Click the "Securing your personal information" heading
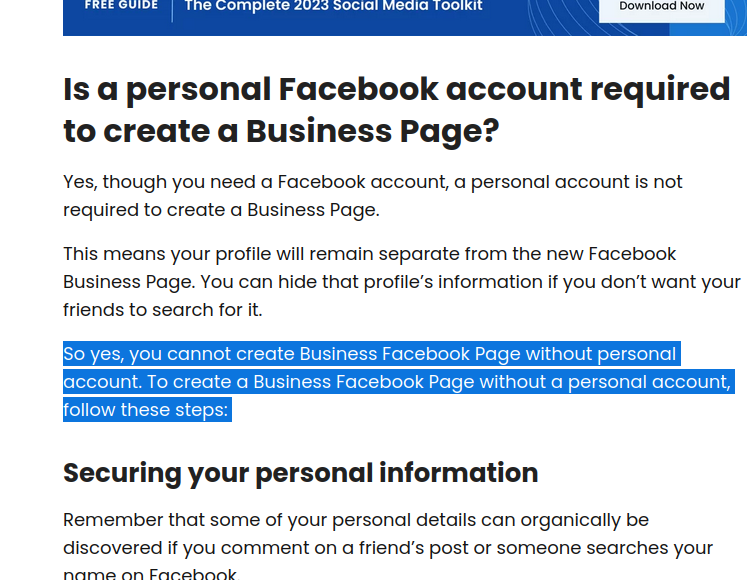Image resolution: width=755 pixels, height=580 pixels. (x=300, y=473)
